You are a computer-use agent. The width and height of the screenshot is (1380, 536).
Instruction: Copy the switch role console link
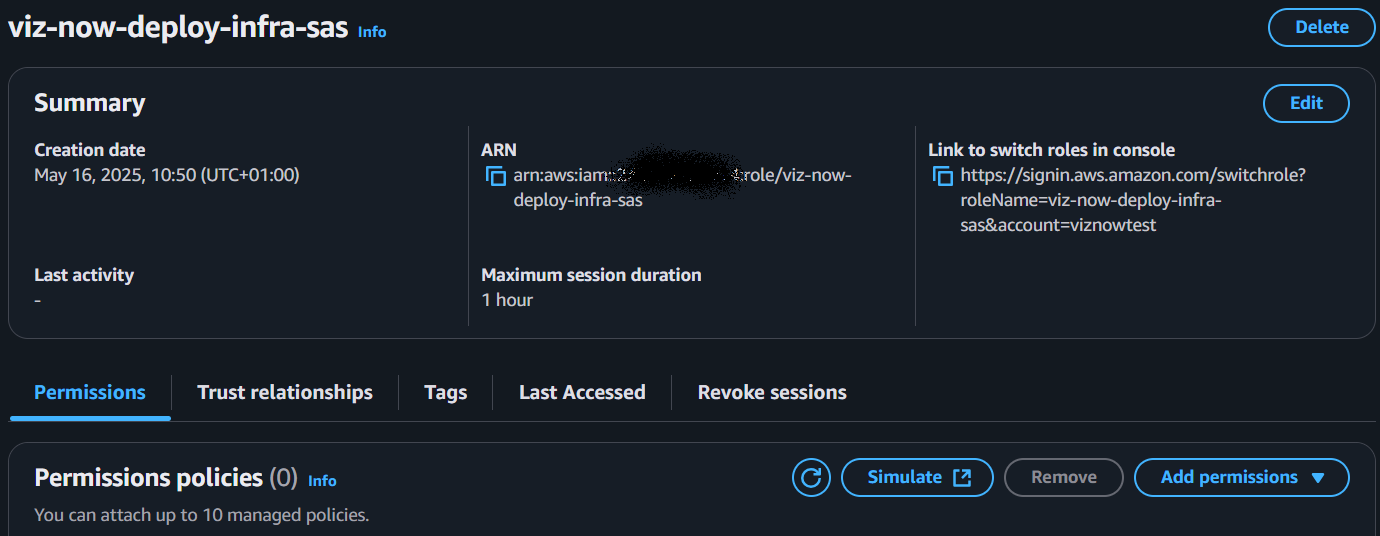tap(942, 176)
